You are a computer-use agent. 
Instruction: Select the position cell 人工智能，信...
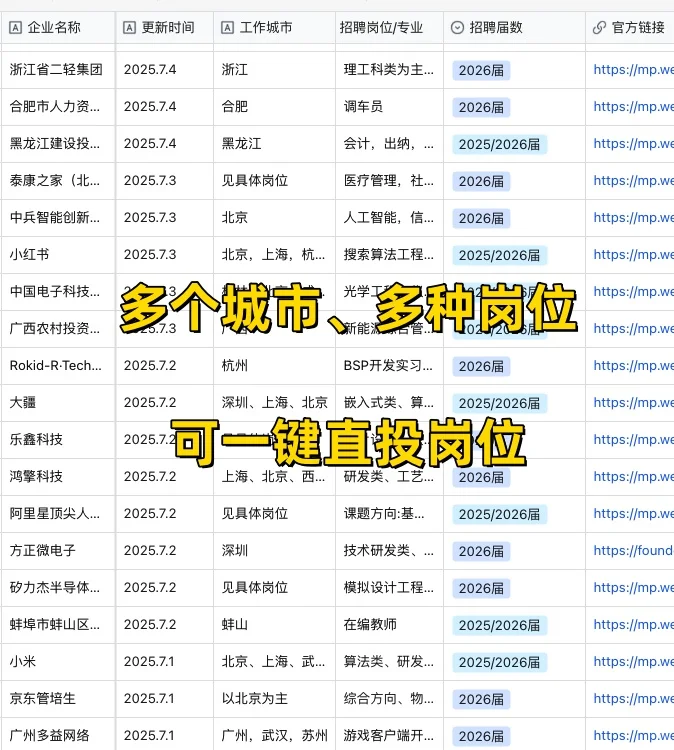pos(388,218)
